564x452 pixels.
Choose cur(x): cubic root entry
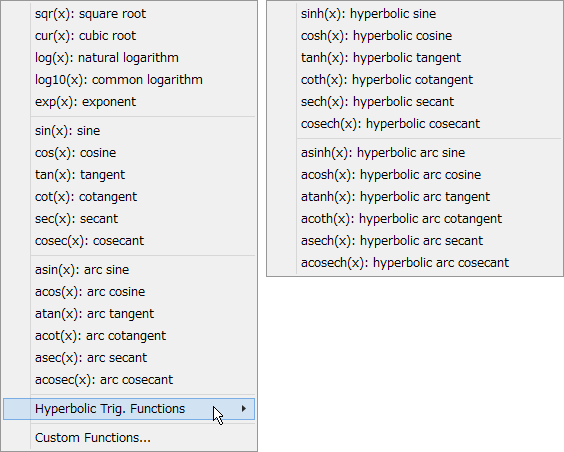(129, 36)
